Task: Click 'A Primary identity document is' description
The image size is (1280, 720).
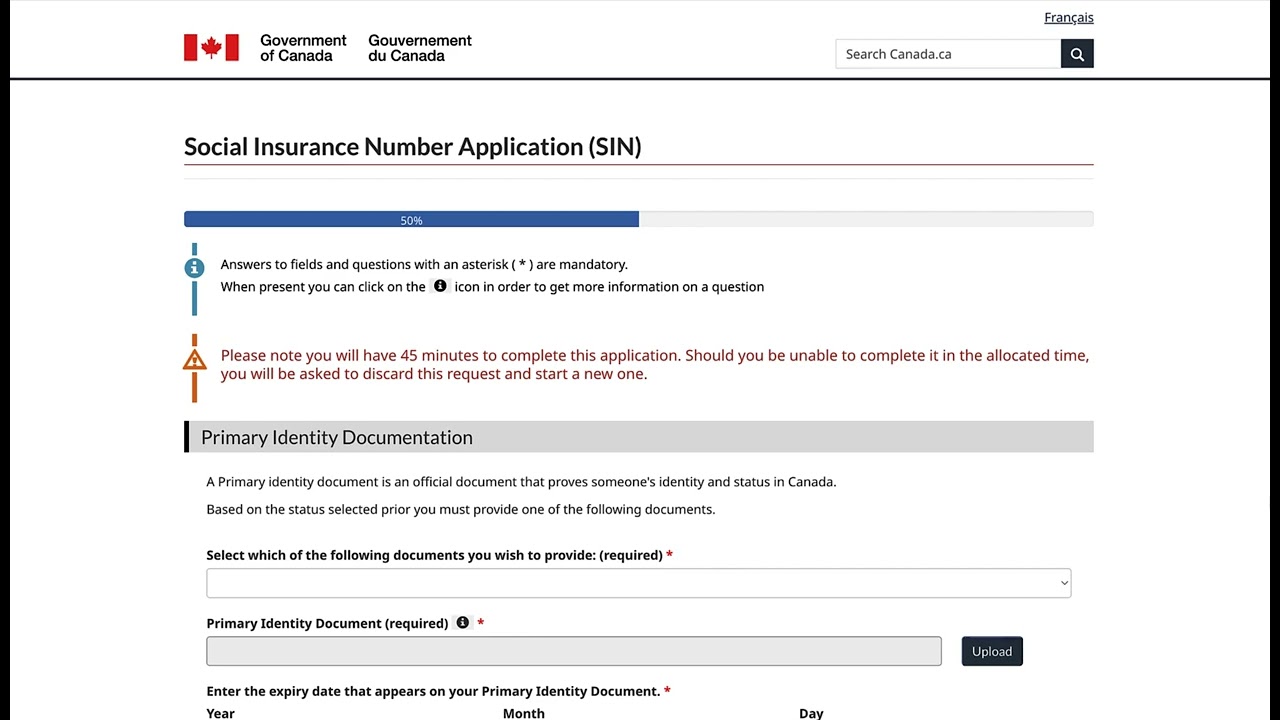Action: click(x=521, y=482)
